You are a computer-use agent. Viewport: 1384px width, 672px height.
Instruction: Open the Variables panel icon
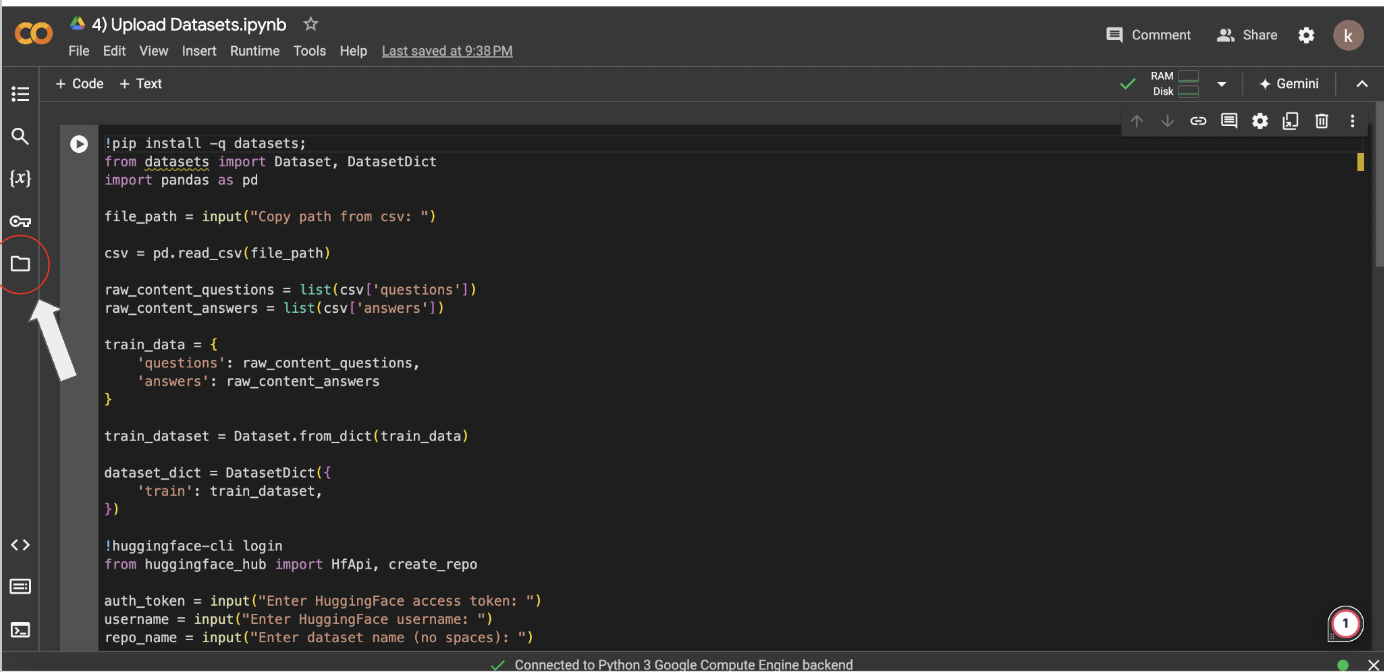pos(20,178)
